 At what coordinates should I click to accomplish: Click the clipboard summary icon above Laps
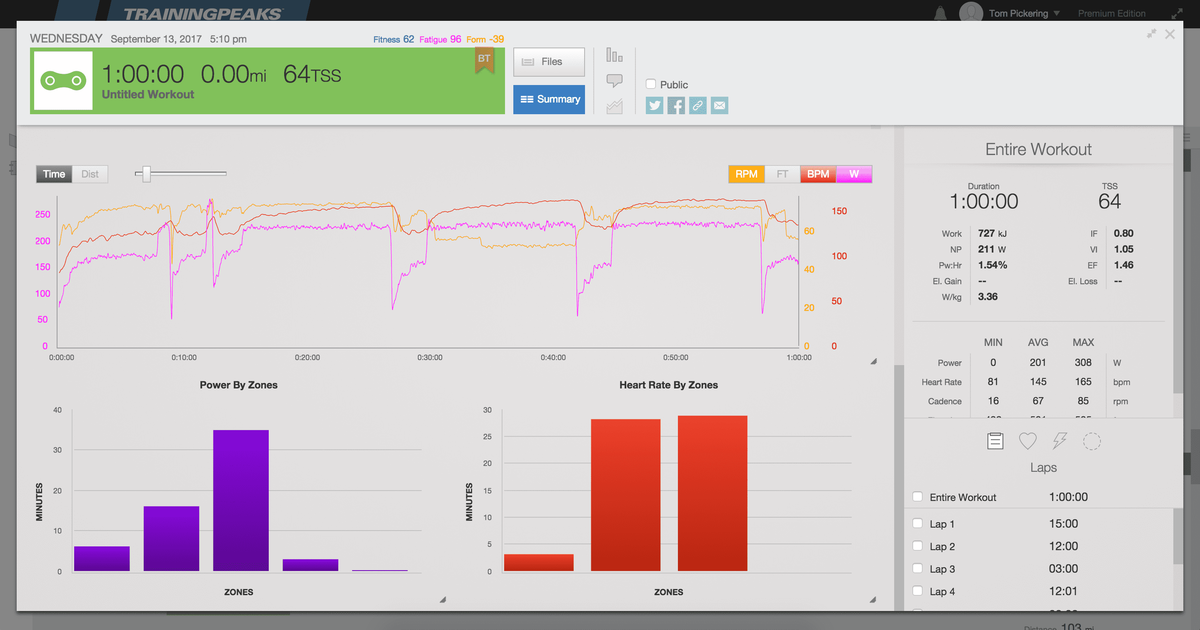tap(995, 441)
